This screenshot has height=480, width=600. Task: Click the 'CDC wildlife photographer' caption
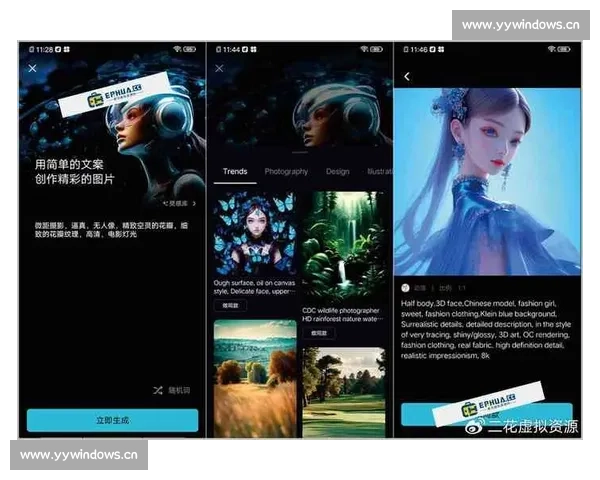point(342,315)
